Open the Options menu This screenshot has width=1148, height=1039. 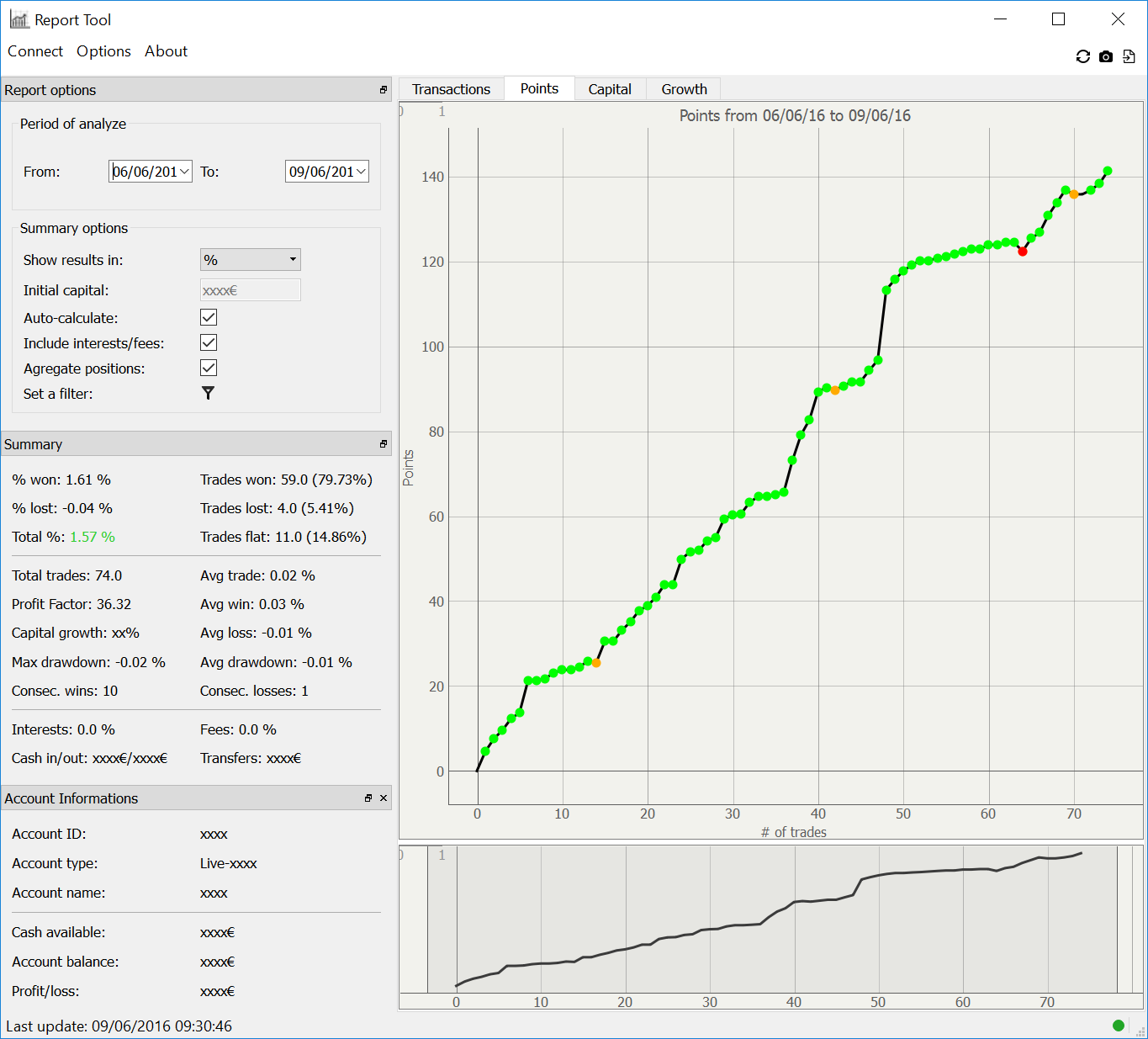point(103,51)
